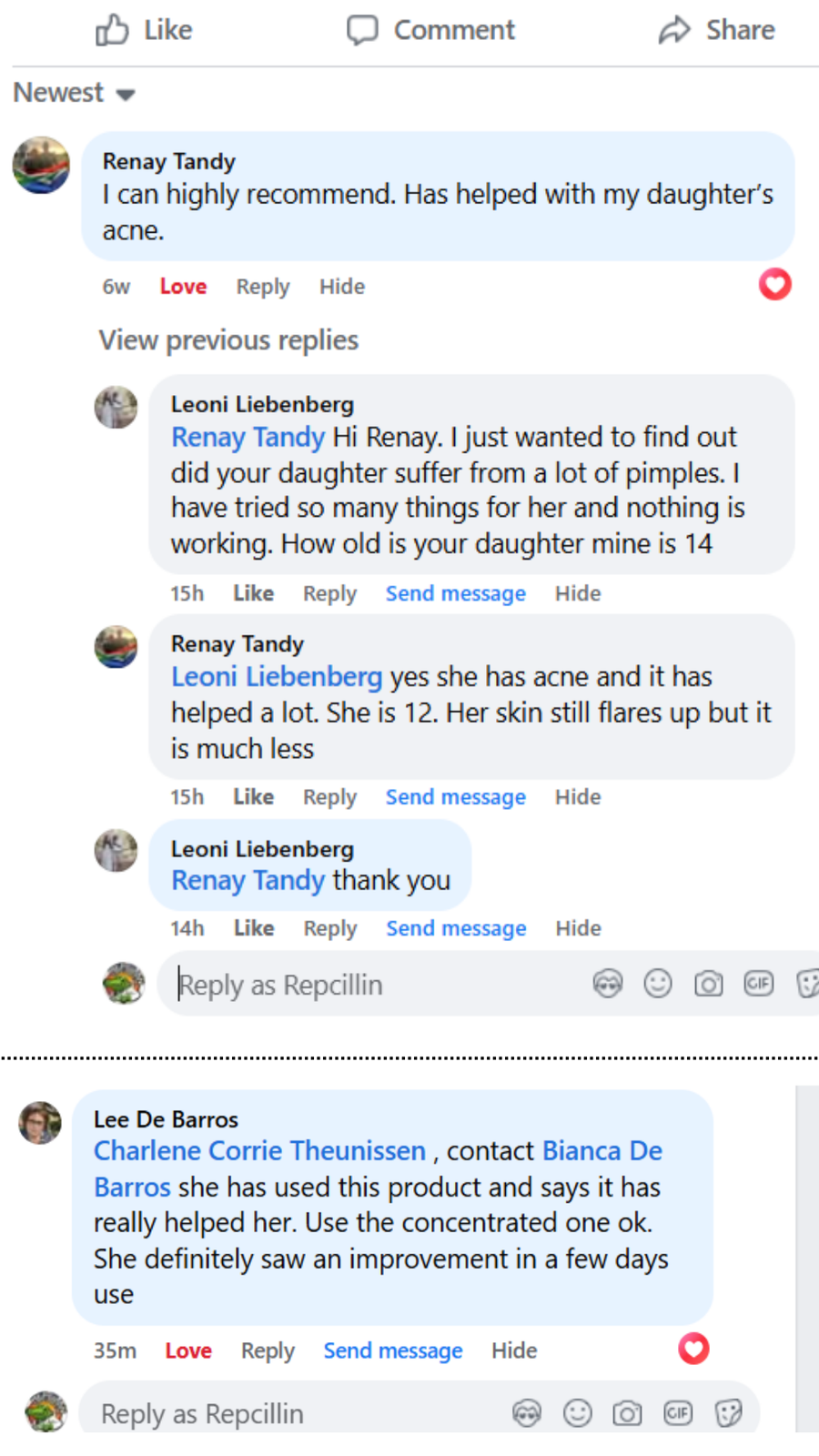
Task: Click the red heart reaction on Renay's comment
Action: 774,285
